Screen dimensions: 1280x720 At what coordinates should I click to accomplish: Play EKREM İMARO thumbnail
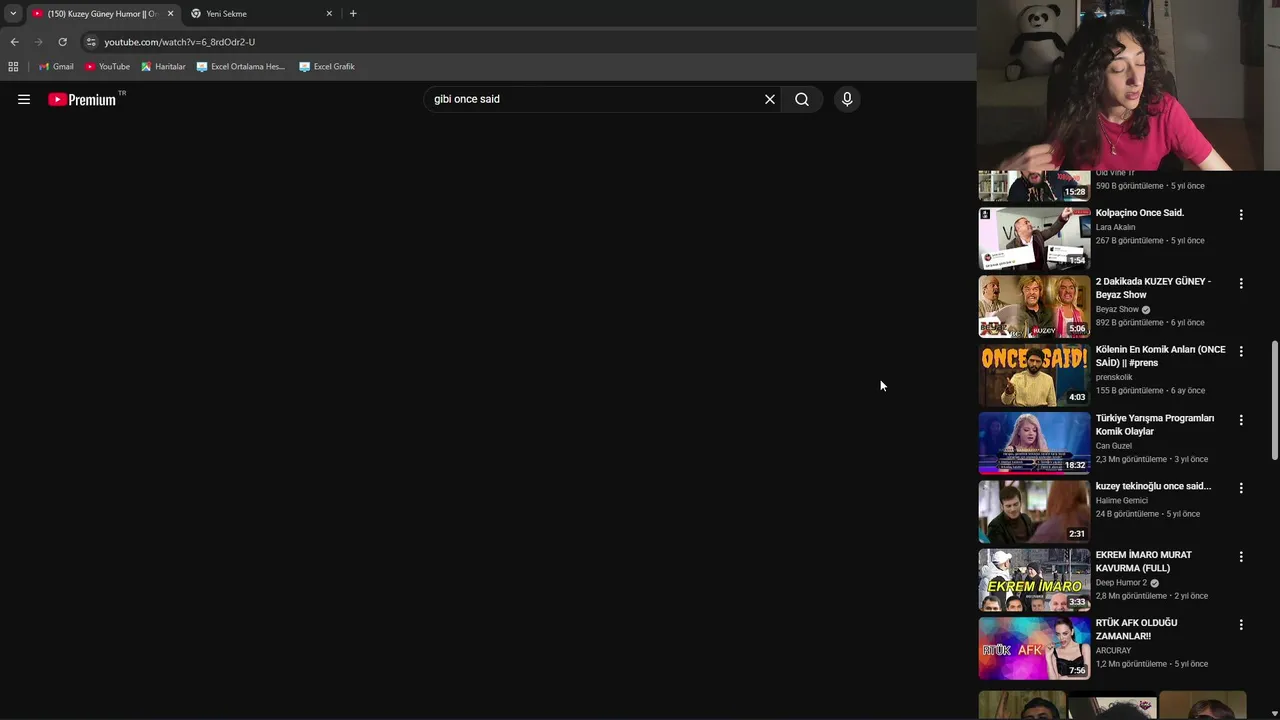[1034, 580]
